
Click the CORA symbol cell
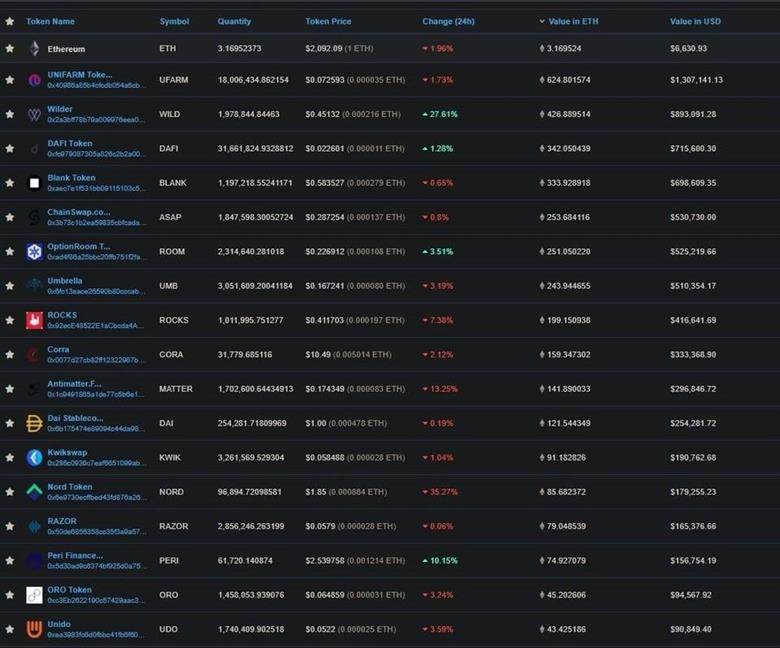171,355
